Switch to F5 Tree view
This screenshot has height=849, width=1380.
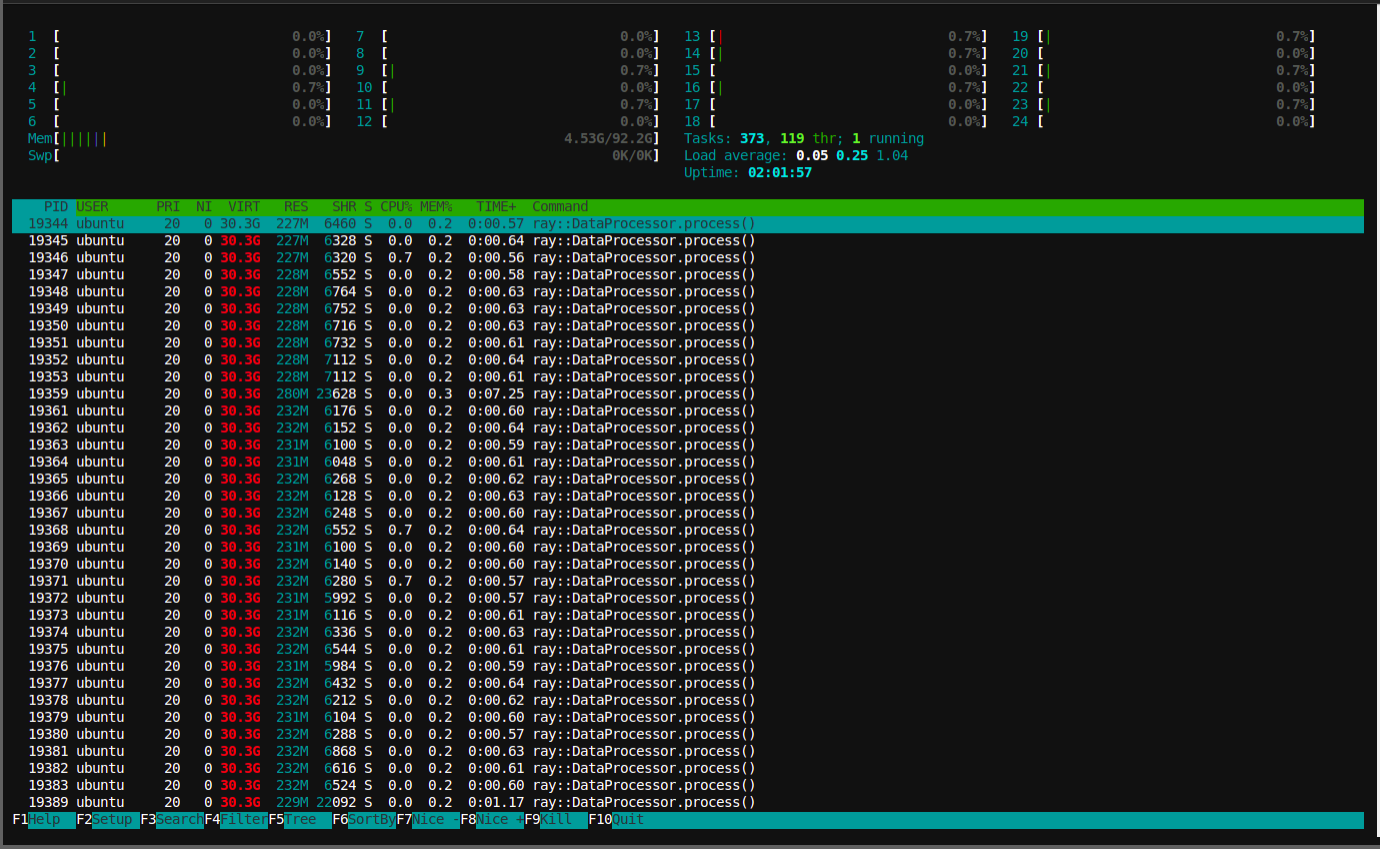(x=300, y=820)
